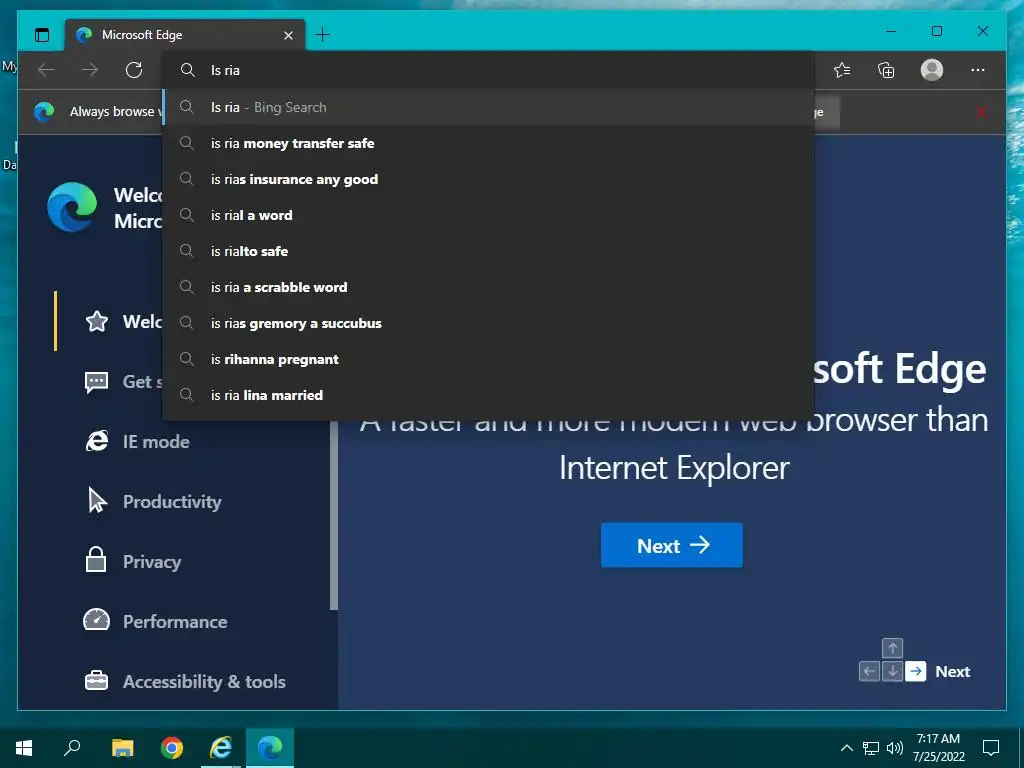Screen dimensions: 1024x768
Task: Open the Collections icon
Action: [x=886, y=70]
